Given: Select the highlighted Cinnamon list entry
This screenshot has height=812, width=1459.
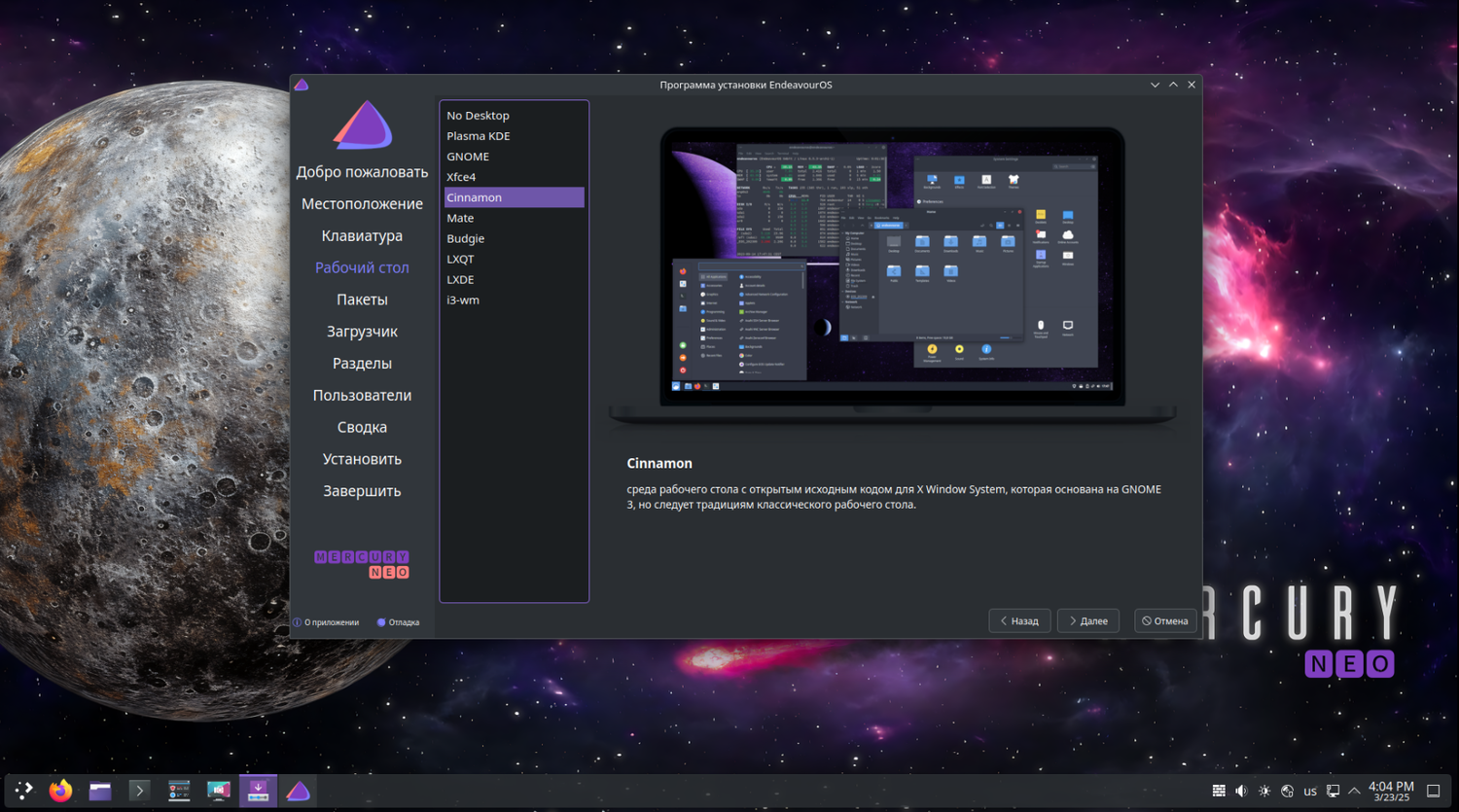Looking at the screenshot, I should (x=515, y=197).
